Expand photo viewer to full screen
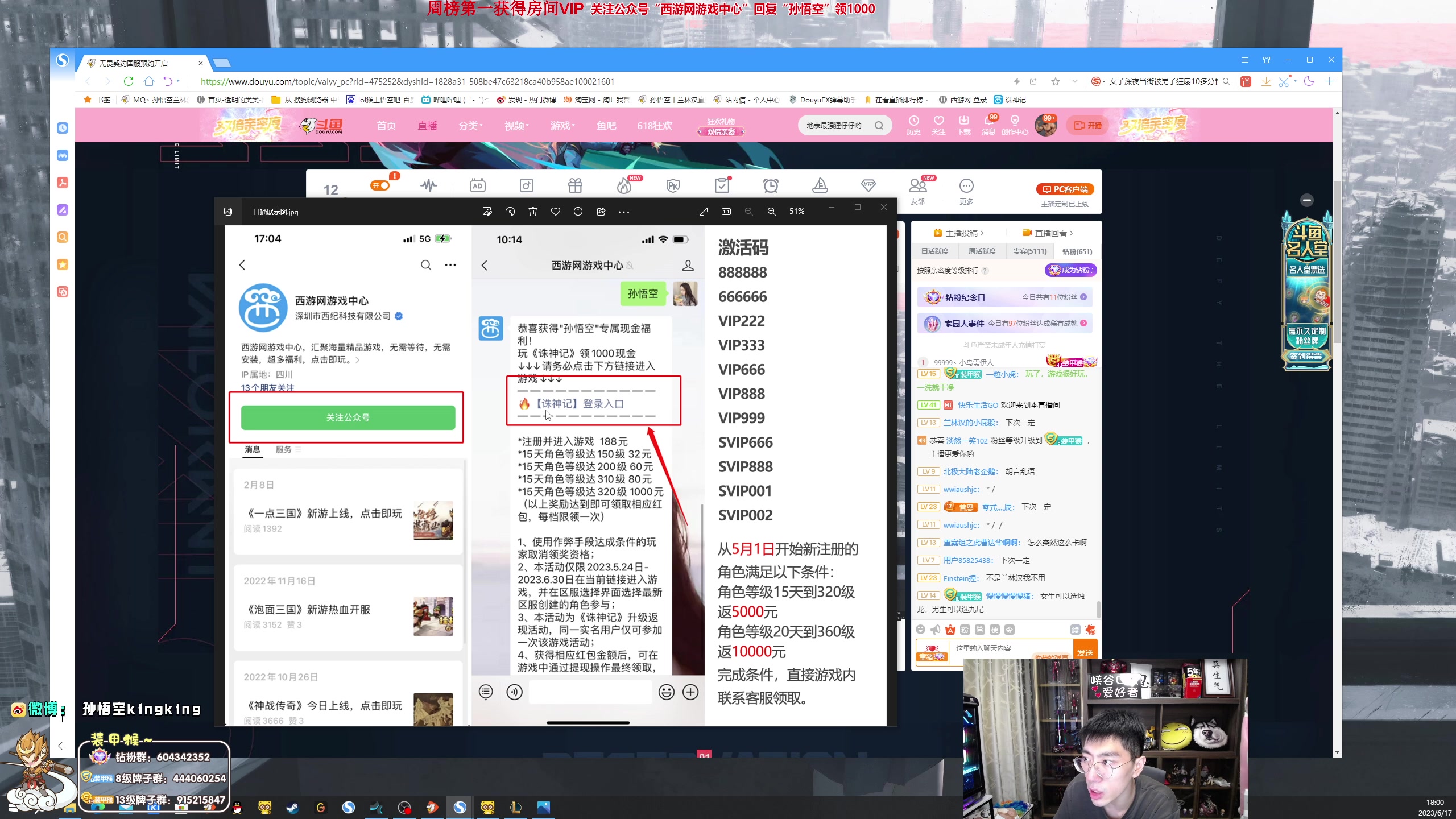 pyautogui.click(x=704, y=212)
